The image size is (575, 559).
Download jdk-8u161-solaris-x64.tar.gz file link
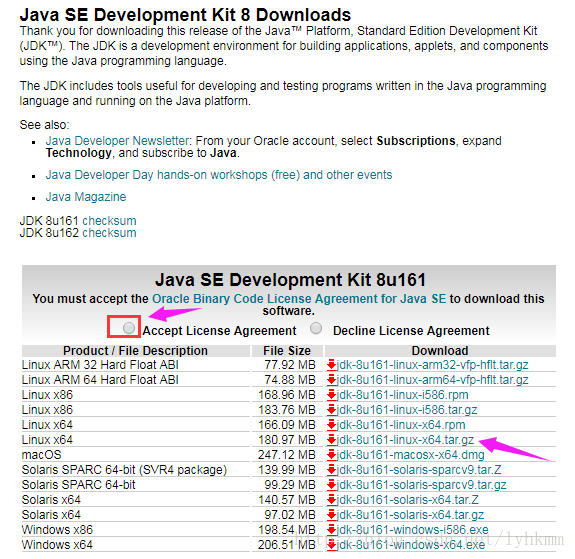tap(410, 515)
